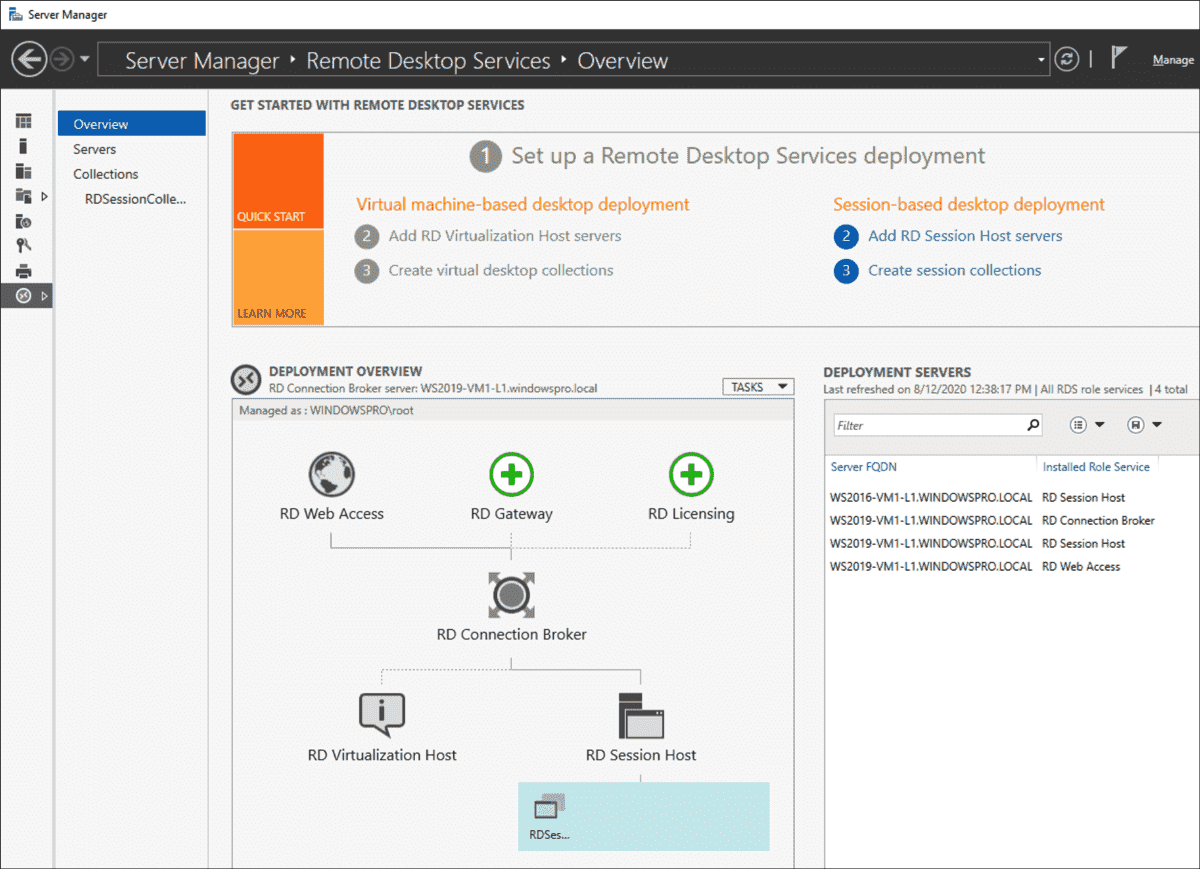Select the RD Virtualization Host icon
The height and width of the screenshot is (869, 1200).
tap(383, 714)
